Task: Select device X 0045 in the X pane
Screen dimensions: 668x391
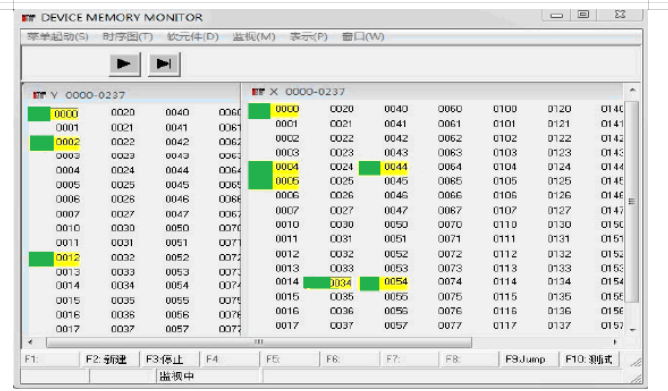Action: coord(396,181)
